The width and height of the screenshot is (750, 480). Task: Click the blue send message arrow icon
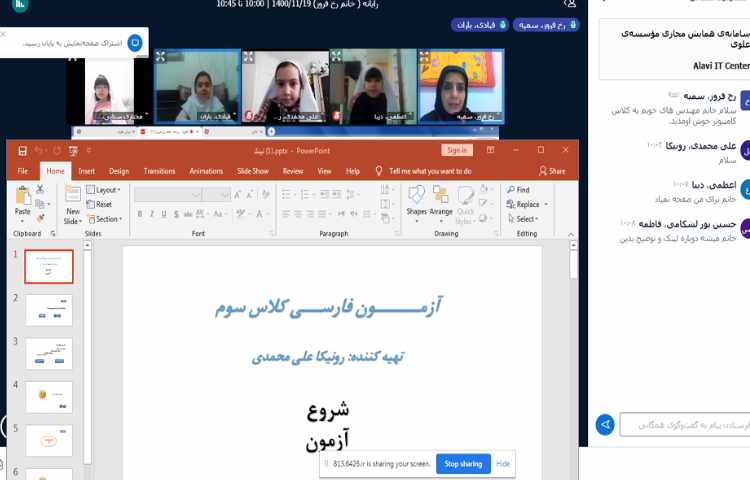(x=605, y=425)
